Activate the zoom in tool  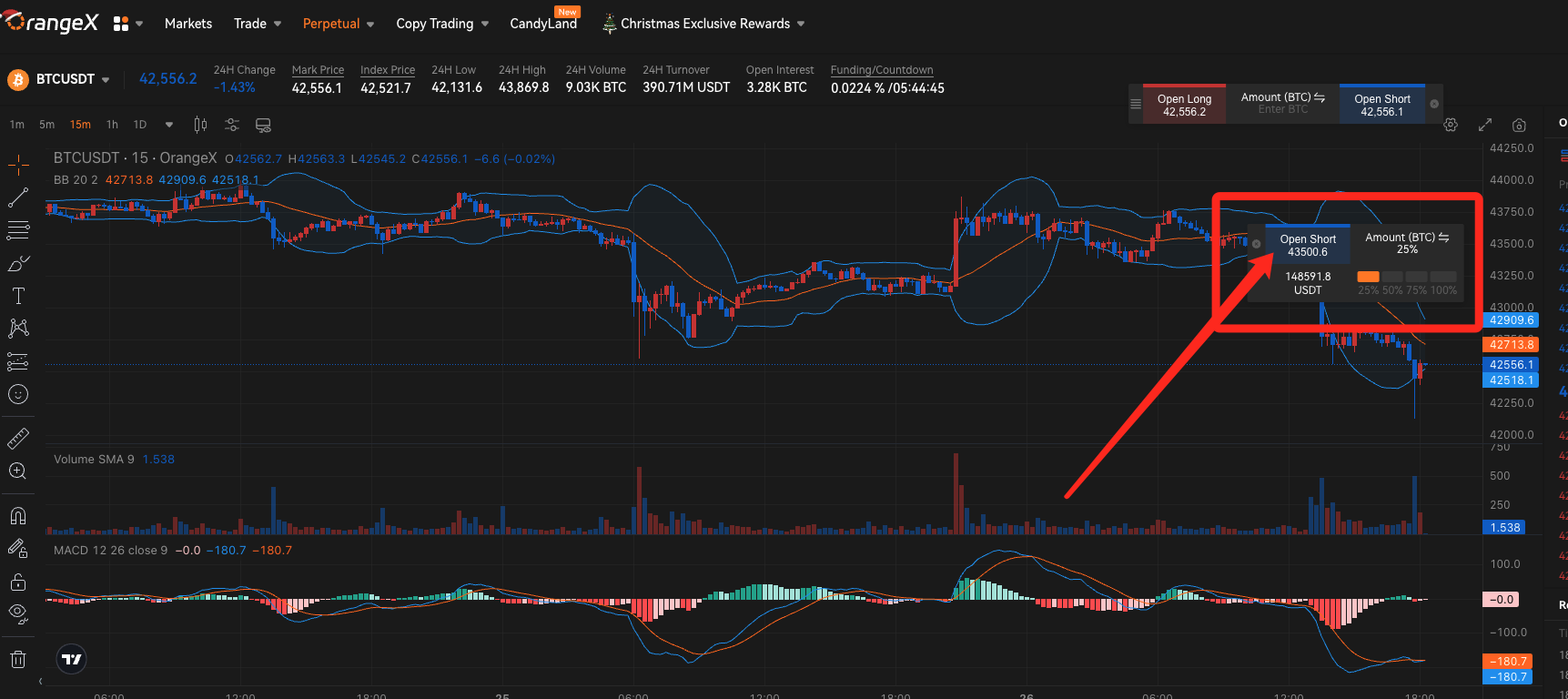(x=18, y=471)
